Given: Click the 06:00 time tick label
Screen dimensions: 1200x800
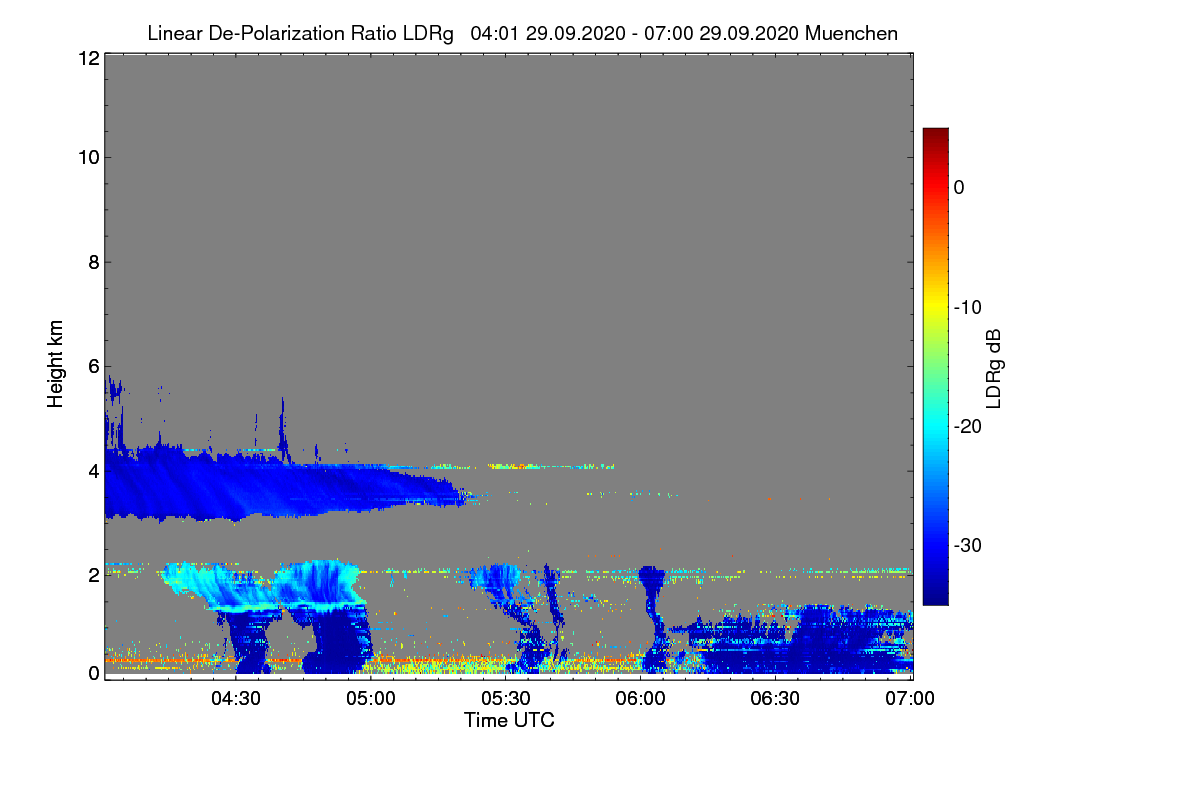Looking at the screenshot, I should point(641,698).
